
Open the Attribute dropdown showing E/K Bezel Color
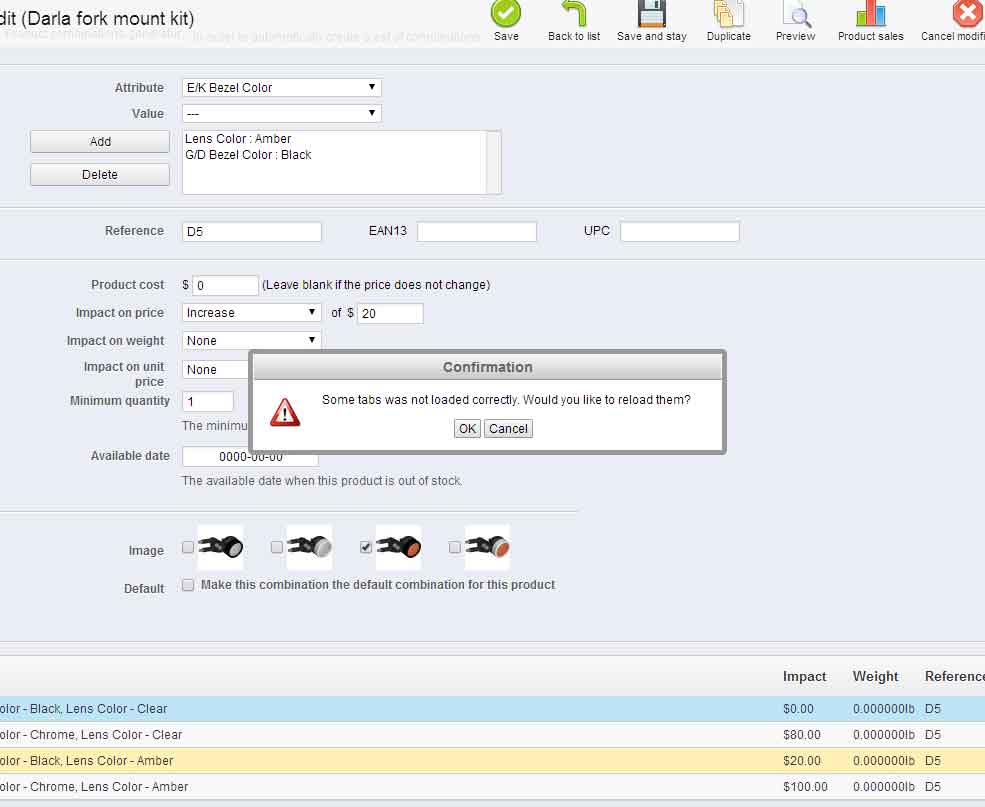coord(281,87)
